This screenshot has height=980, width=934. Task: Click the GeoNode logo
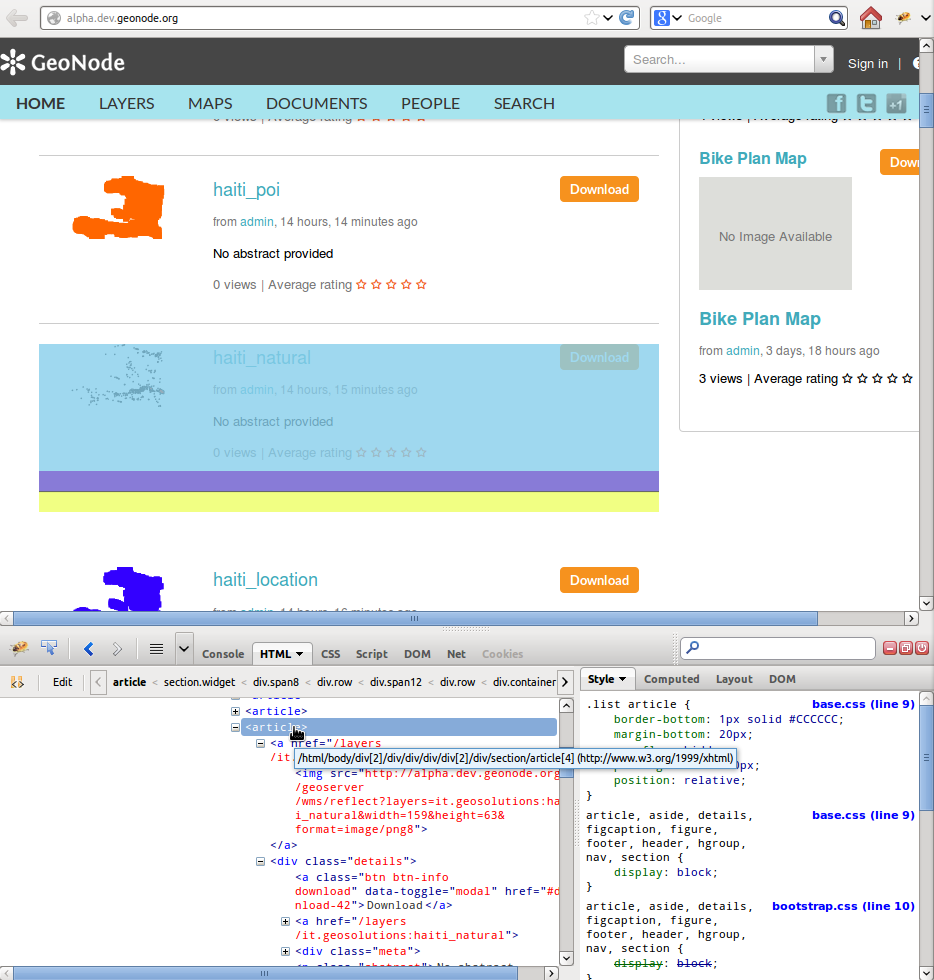[63, 62]
